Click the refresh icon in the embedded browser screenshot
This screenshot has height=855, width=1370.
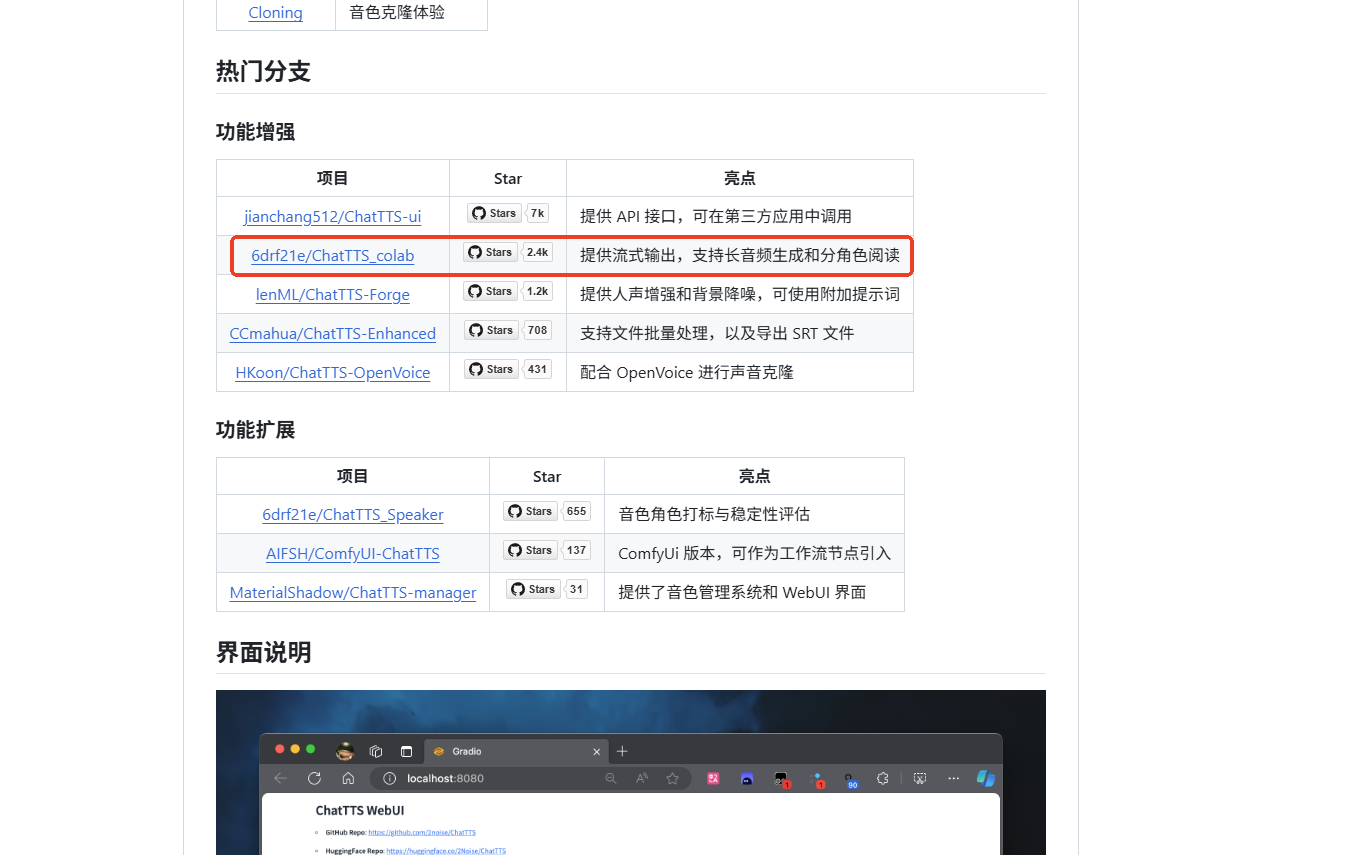[x=314, y=778]
